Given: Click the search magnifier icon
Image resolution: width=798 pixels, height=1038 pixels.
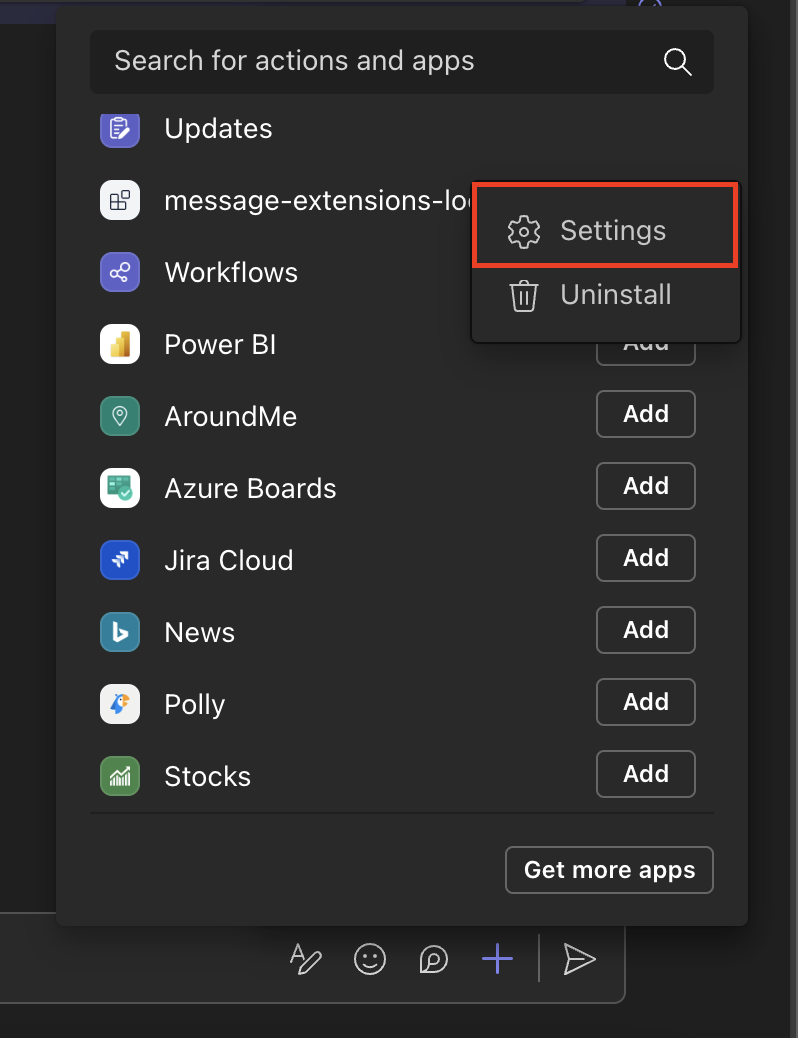Looking at the screenshot, I should pos(677,62).
